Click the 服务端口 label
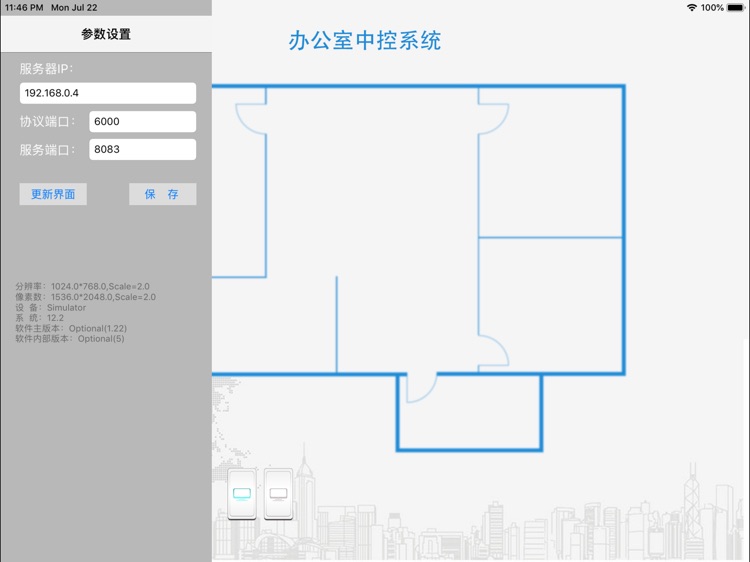 (47, 150)
